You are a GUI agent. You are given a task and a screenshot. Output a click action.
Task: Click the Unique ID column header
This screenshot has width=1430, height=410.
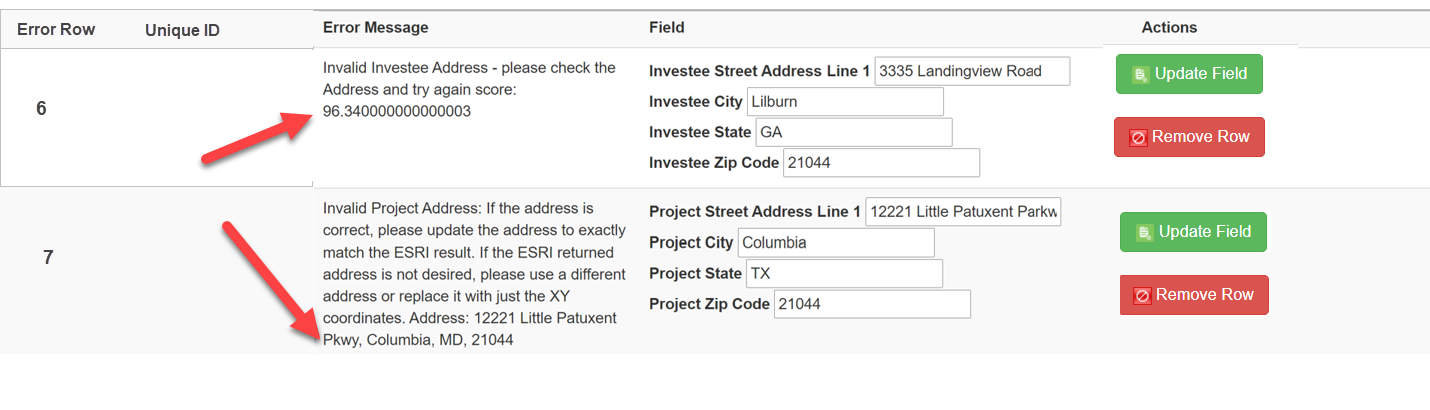point(182,31)
